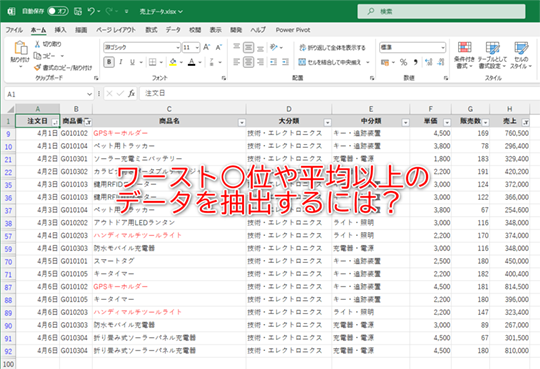
Task: Open the 注文日 column filter button
Action: [55, 122]
